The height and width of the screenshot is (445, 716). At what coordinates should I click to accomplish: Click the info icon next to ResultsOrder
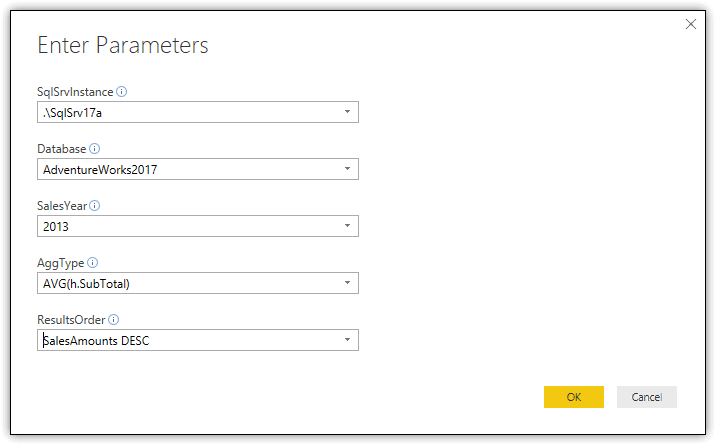click(x=114, y=320)
